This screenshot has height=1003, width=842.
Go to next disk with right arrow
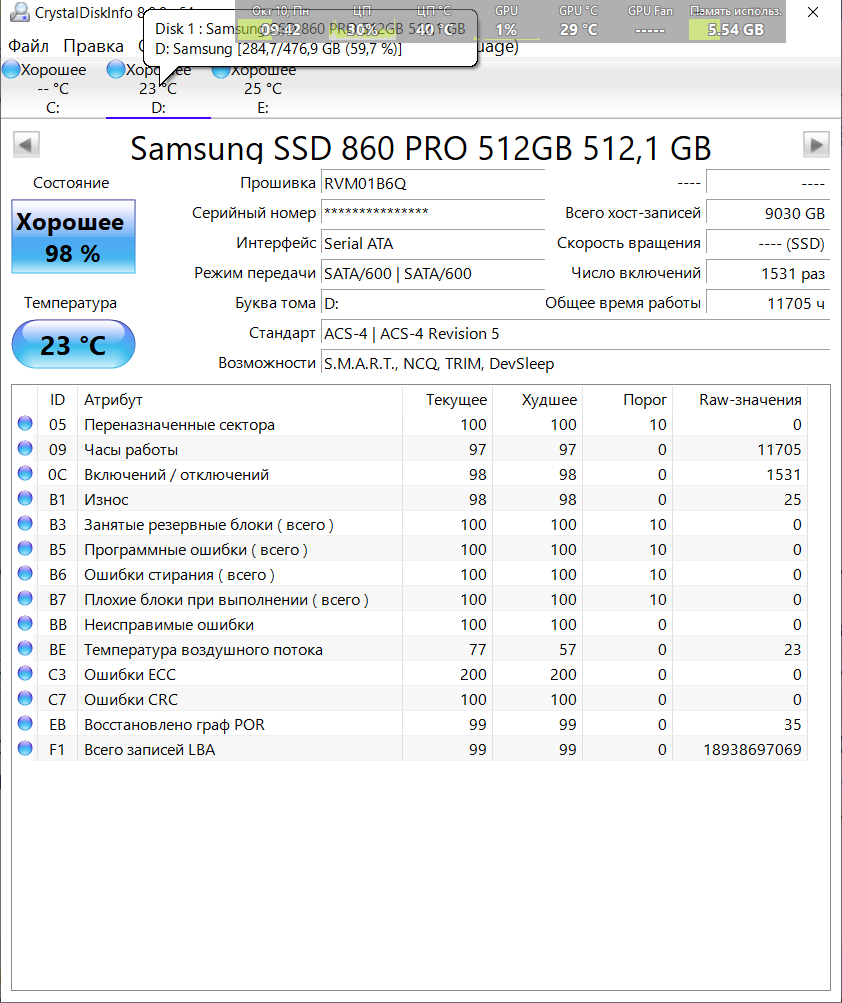click(x=816, y=145)
